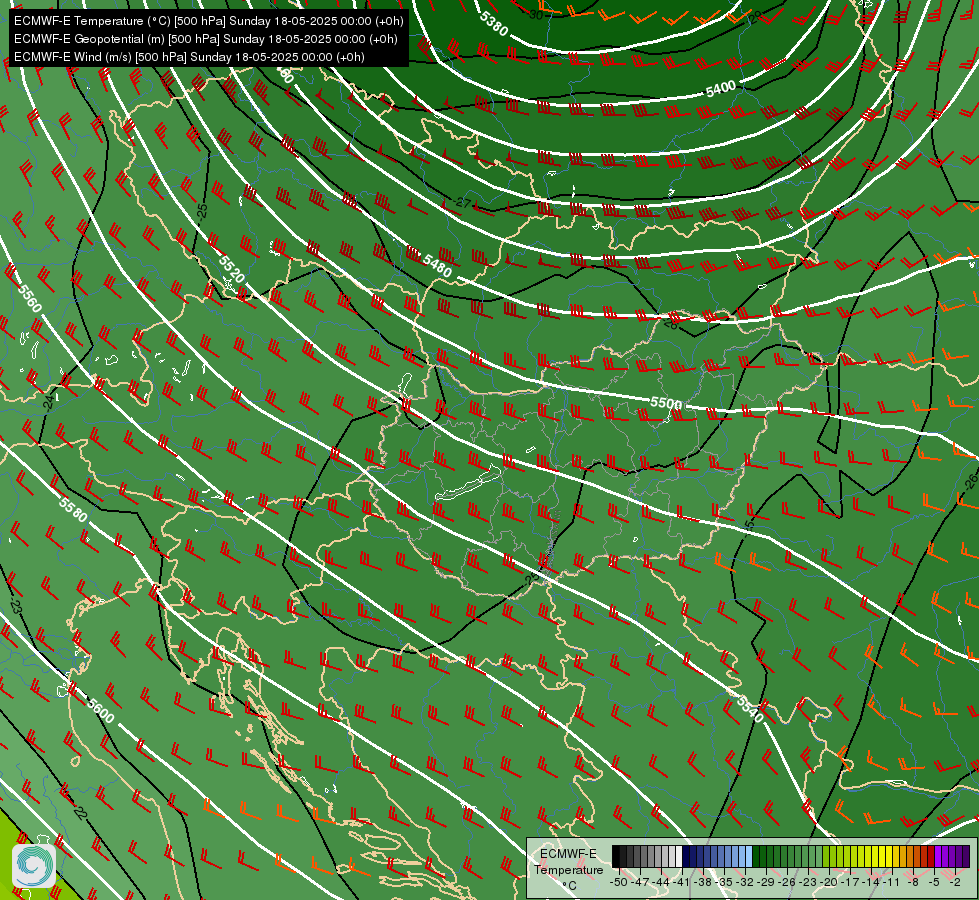Click the -27 isotherm label
Image resolution: width=979 pixels, height=900 pixels.
coord(463,202)
